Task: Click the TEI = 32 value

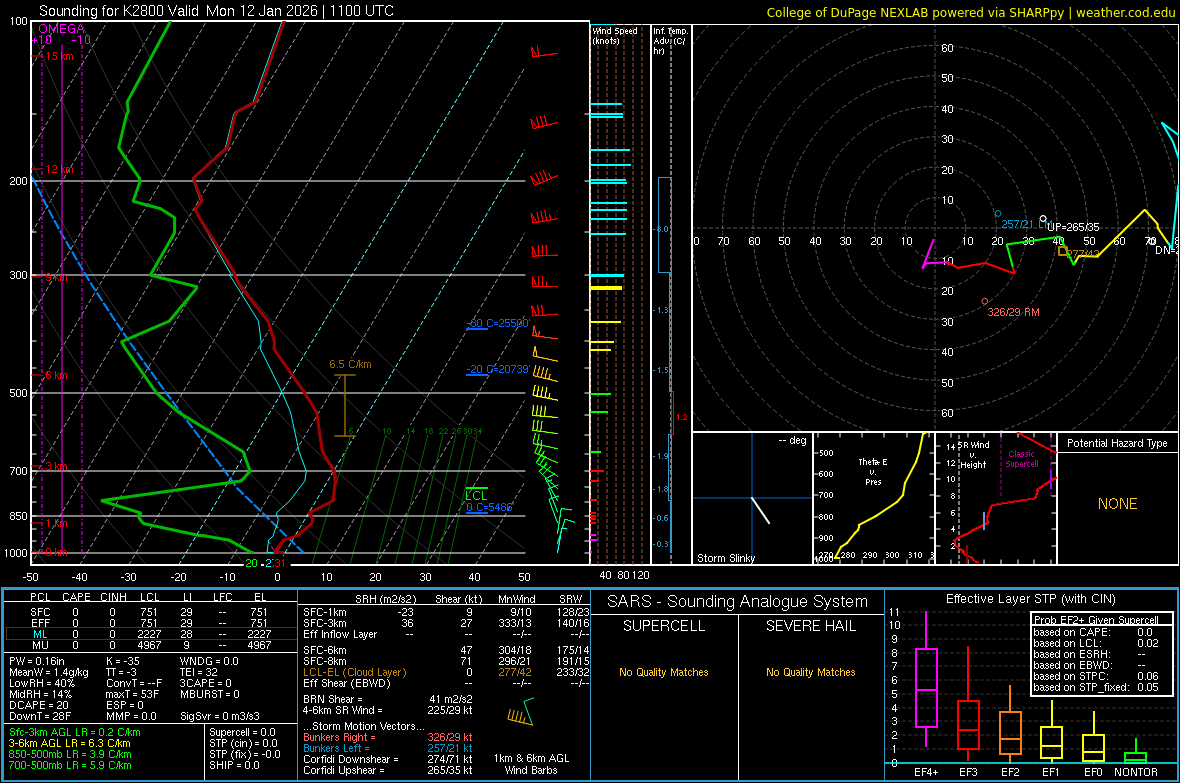Action: tap(199, 672)
